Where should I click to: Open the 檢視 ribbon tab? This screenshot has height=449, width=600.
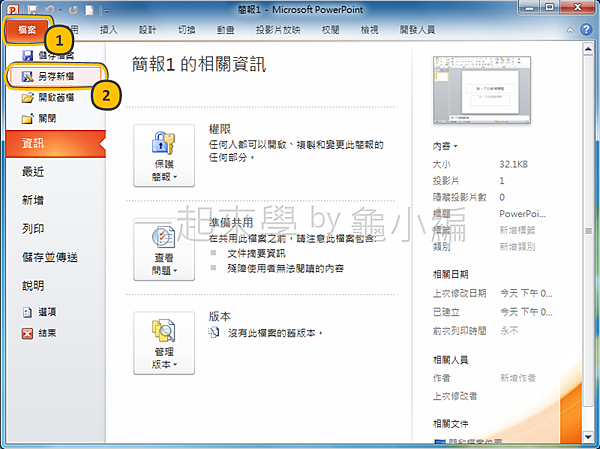pos(370,30)
